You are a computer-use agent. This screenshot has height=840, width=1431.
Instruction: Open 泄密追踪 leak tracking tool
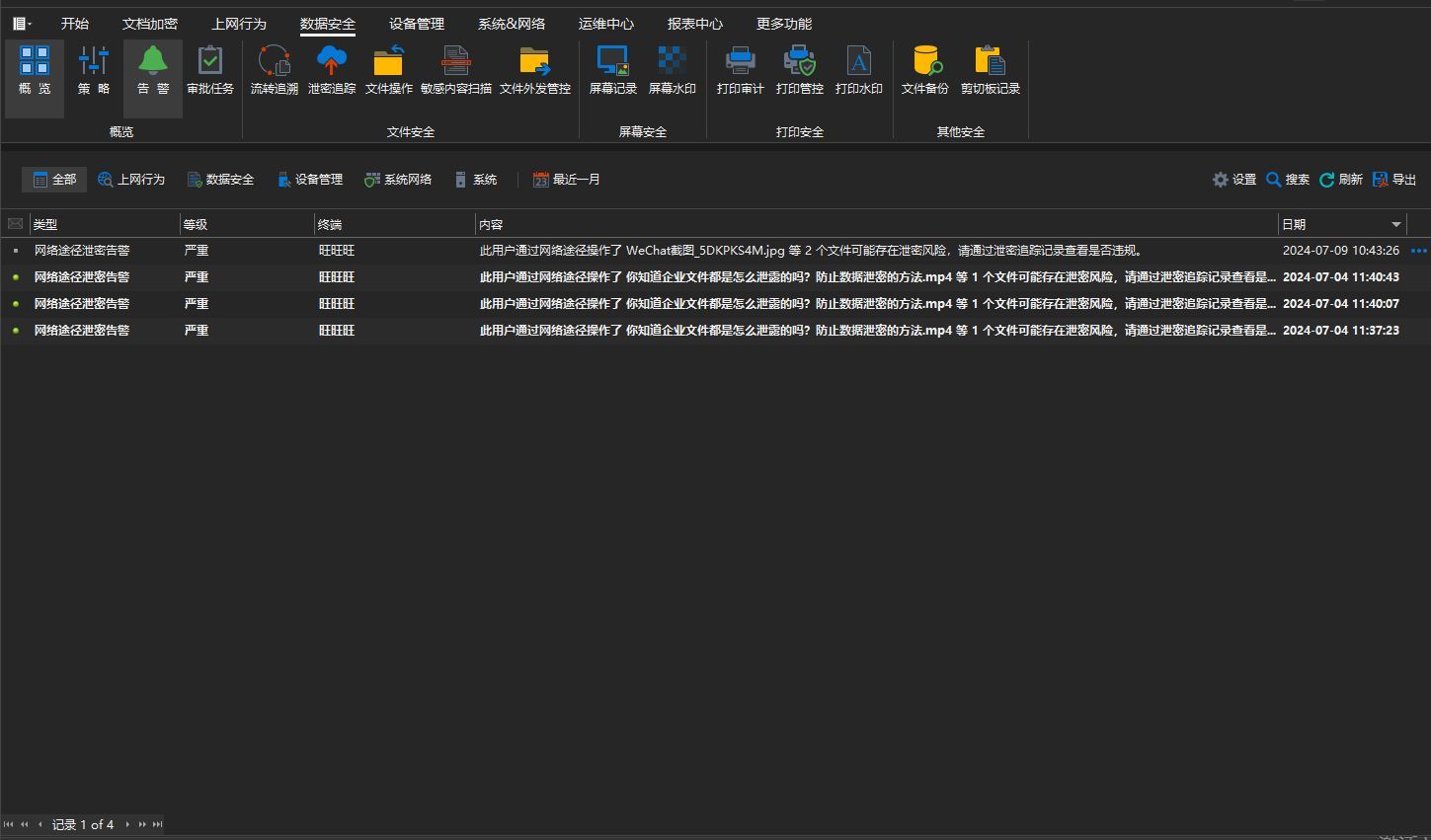coord(332,70)
